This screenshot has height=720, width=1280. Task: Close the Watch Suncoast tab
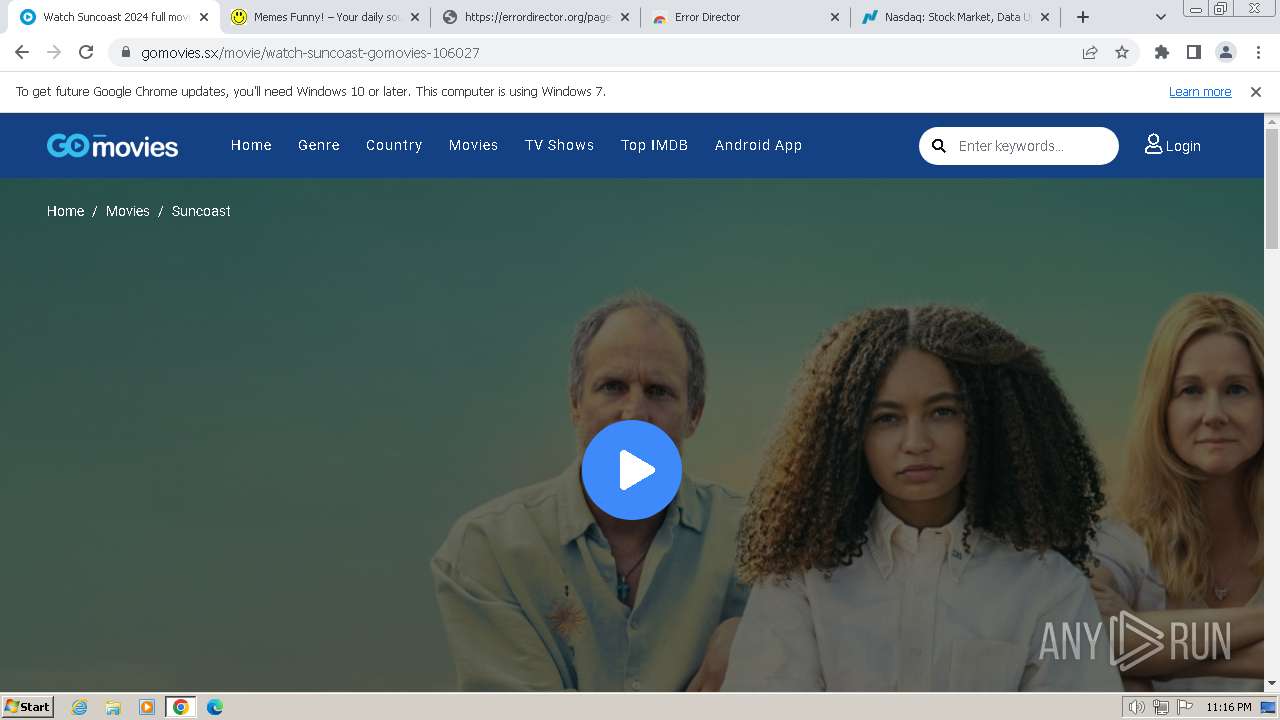click(204, 17)
